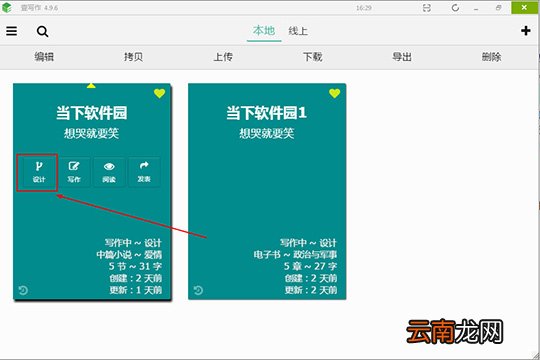Viewport: 540px width, 360px height.
Task: Switch to the 线上 tab
Action: [x=298, y=31]
